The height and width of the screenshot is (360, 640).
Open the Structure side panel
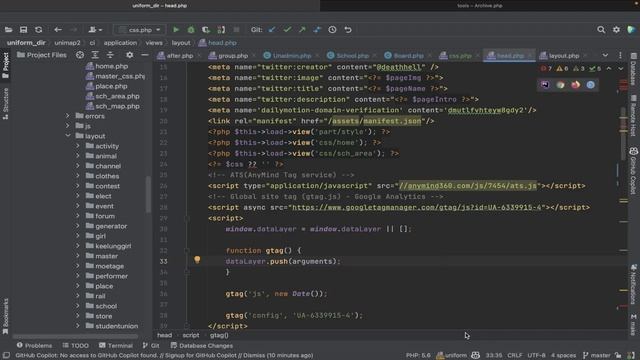click(x=5, y=104)
